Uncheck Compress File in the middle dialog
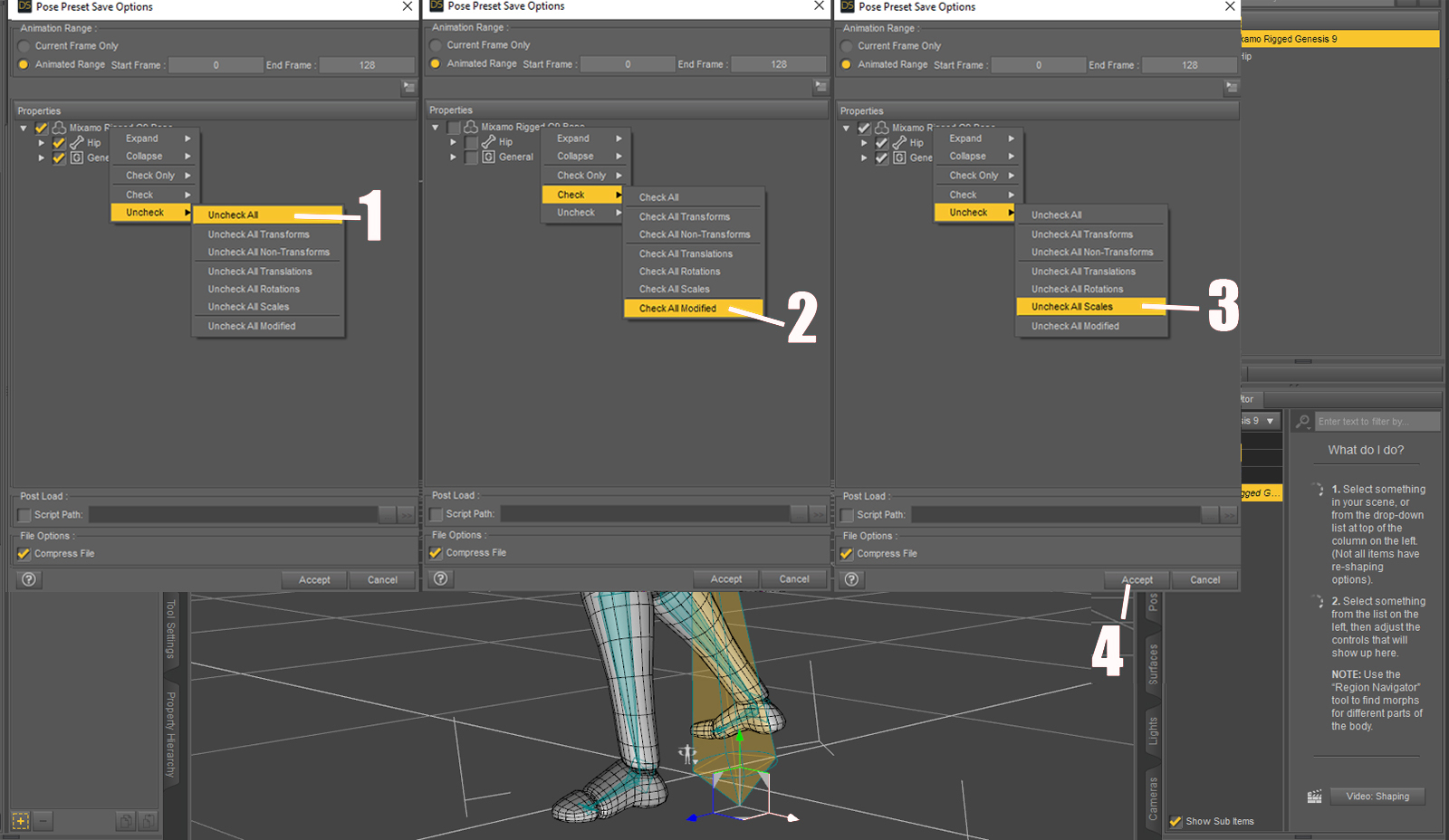This screenshot has height=840, width=1449. [436, 553]
